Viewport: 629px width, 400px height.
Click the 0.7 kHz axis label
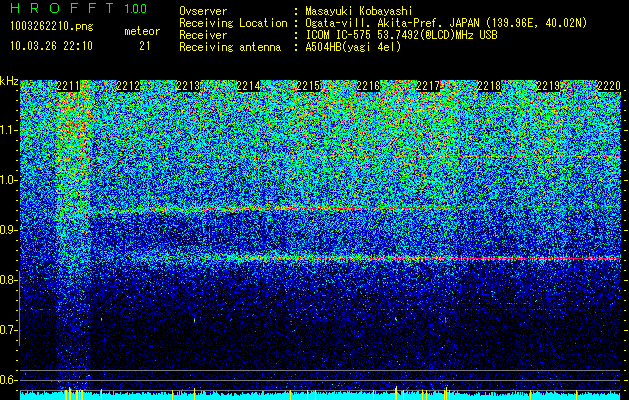tap(8, 330)
